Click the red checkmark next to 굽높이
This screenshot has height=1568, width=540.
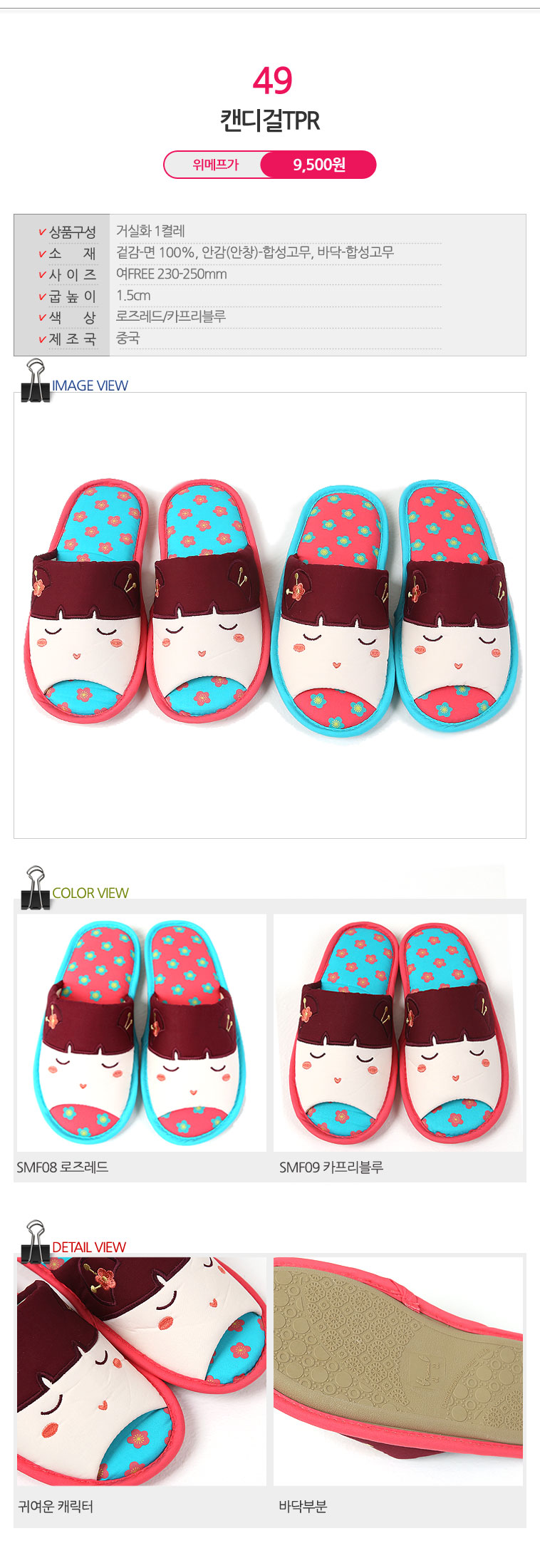(42, 296)
